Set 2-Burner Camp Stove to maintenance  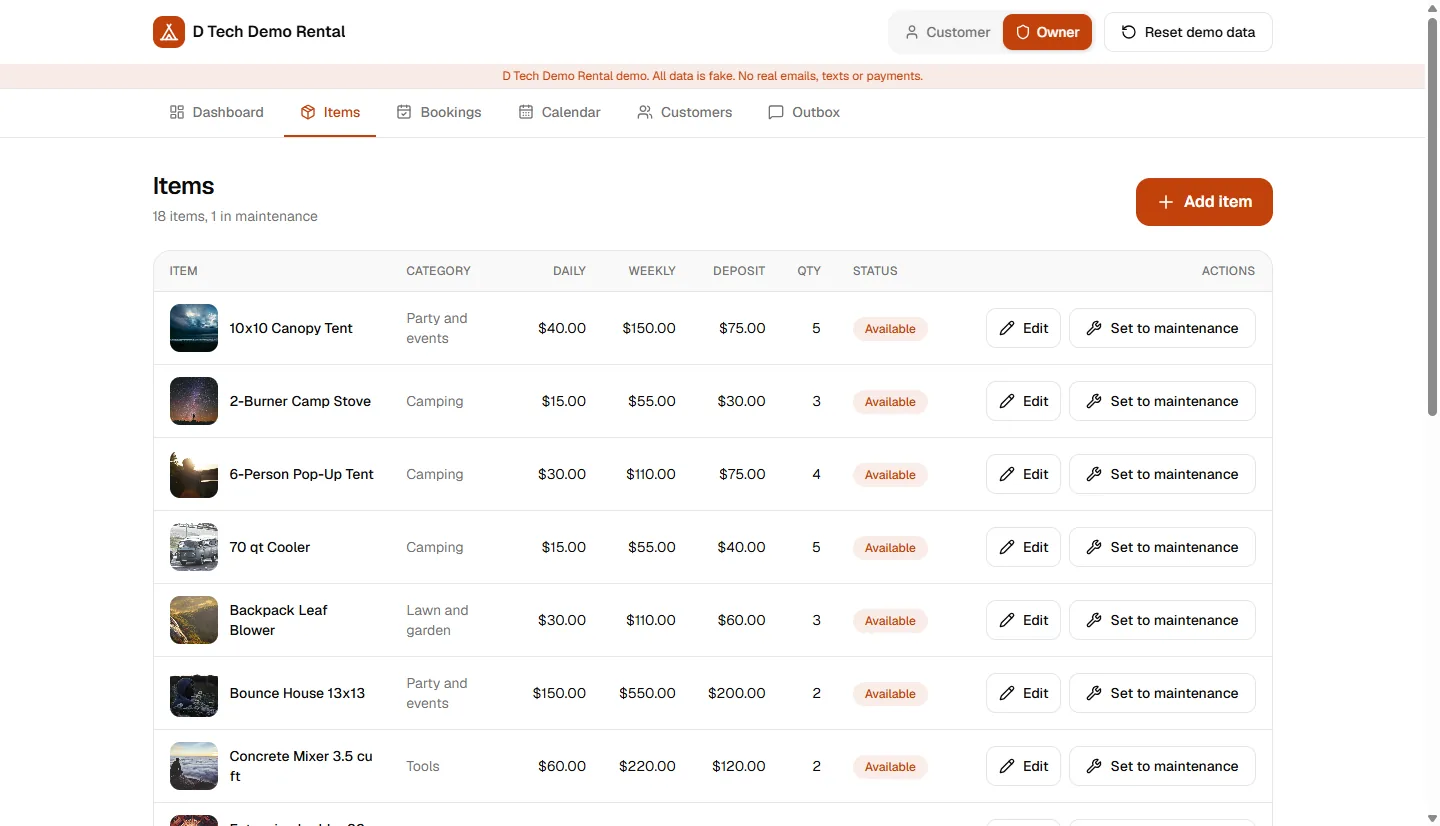(x=1162, y=401)
